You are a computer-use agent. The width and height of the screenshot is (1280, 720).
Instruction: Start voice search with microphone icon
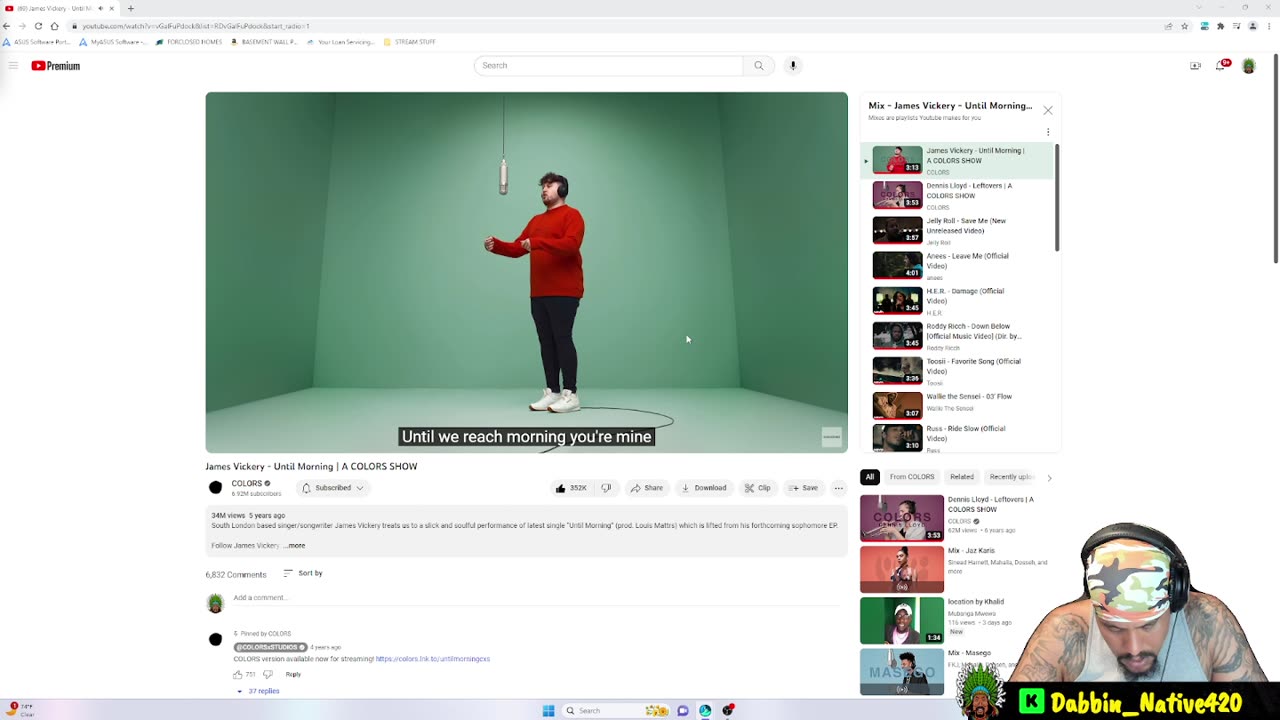[793, 66]
